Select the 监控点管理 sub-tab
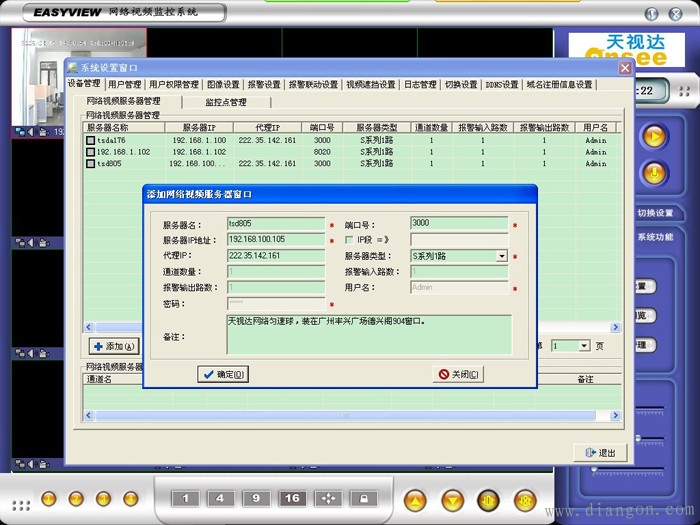 226,102
